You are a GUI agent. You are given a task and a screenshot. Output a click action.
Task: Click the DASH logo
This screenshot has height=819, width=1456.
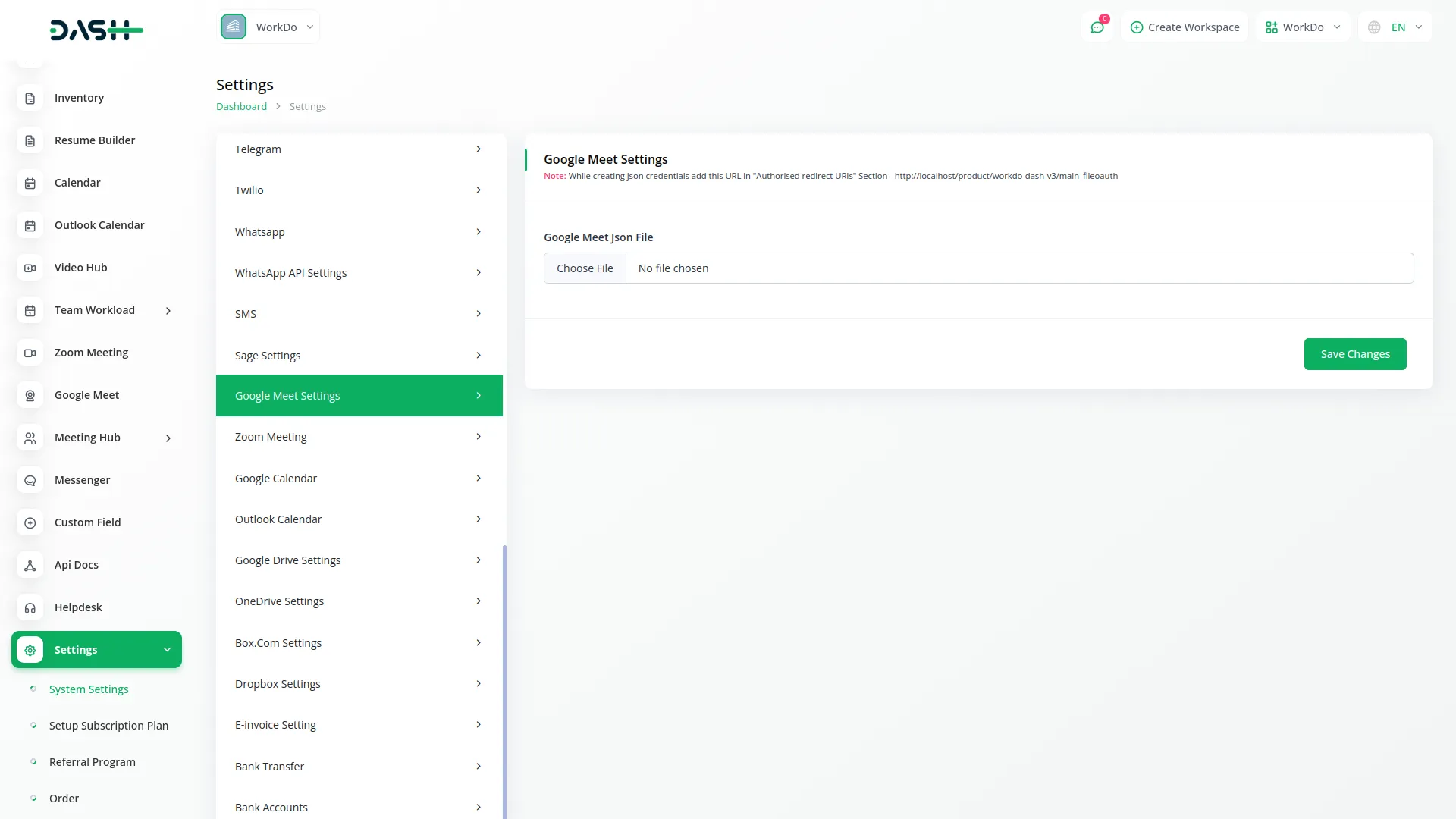pyautogui.click(x=96, y=30)
